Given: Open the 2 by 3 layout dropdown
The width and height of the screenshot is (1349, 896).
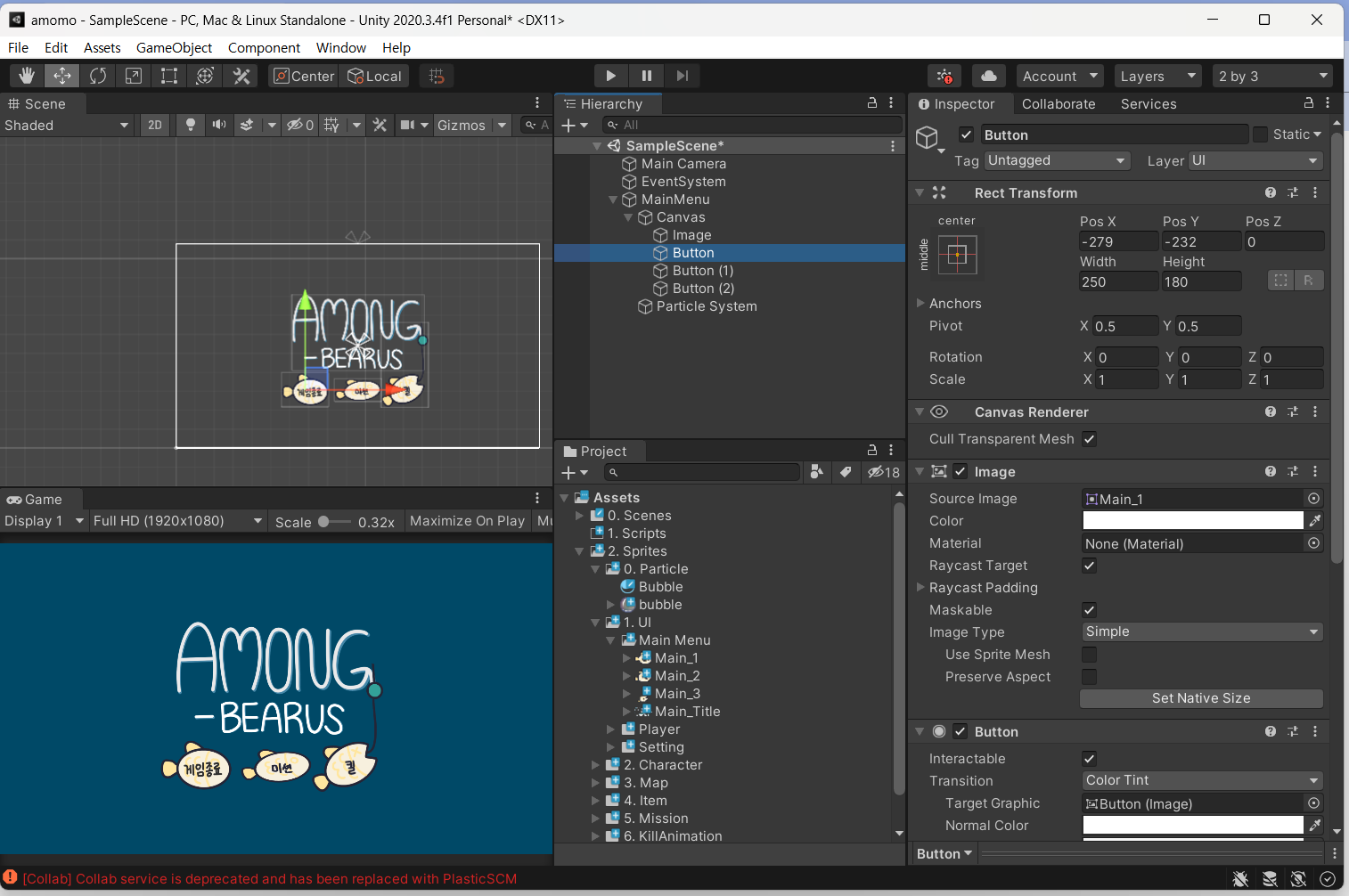Looking at the screenshot, I should [1273, 76].
